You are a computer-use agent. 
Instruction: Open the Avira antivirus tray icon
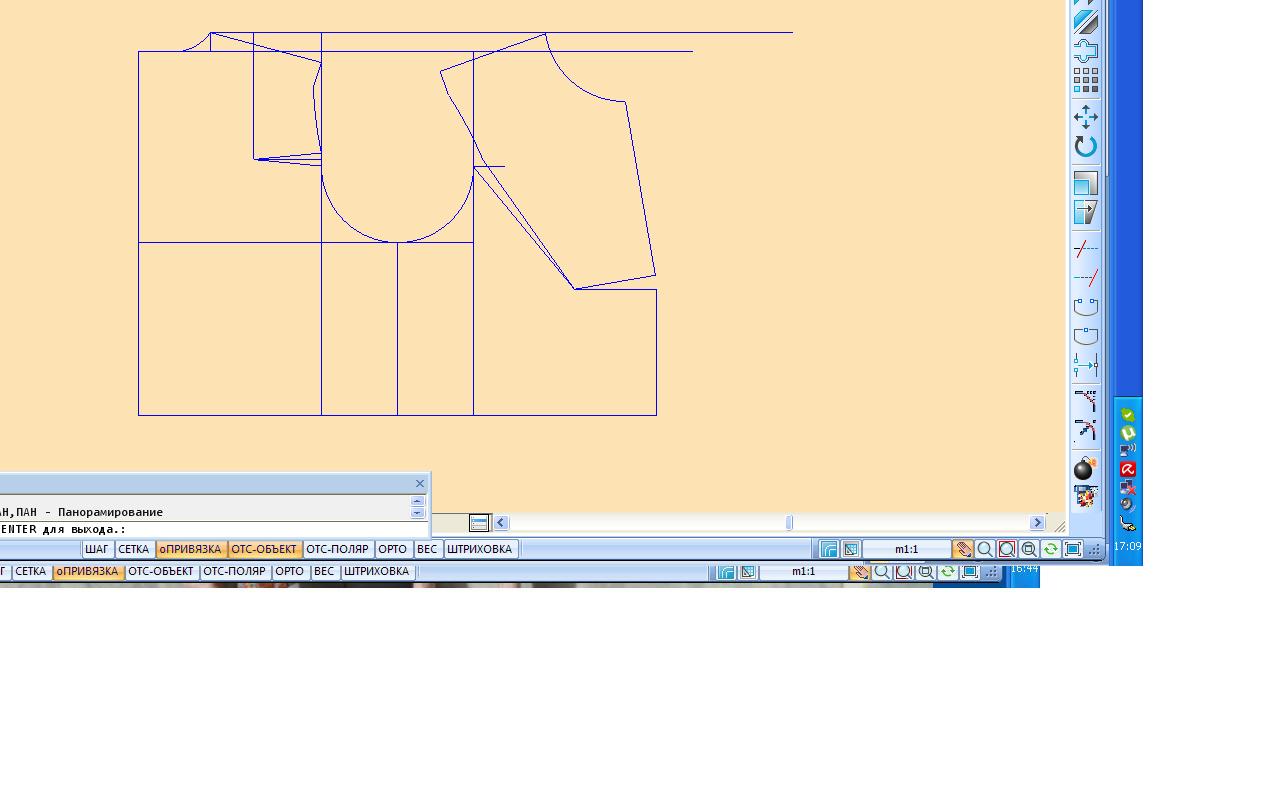click(1128, 469)
